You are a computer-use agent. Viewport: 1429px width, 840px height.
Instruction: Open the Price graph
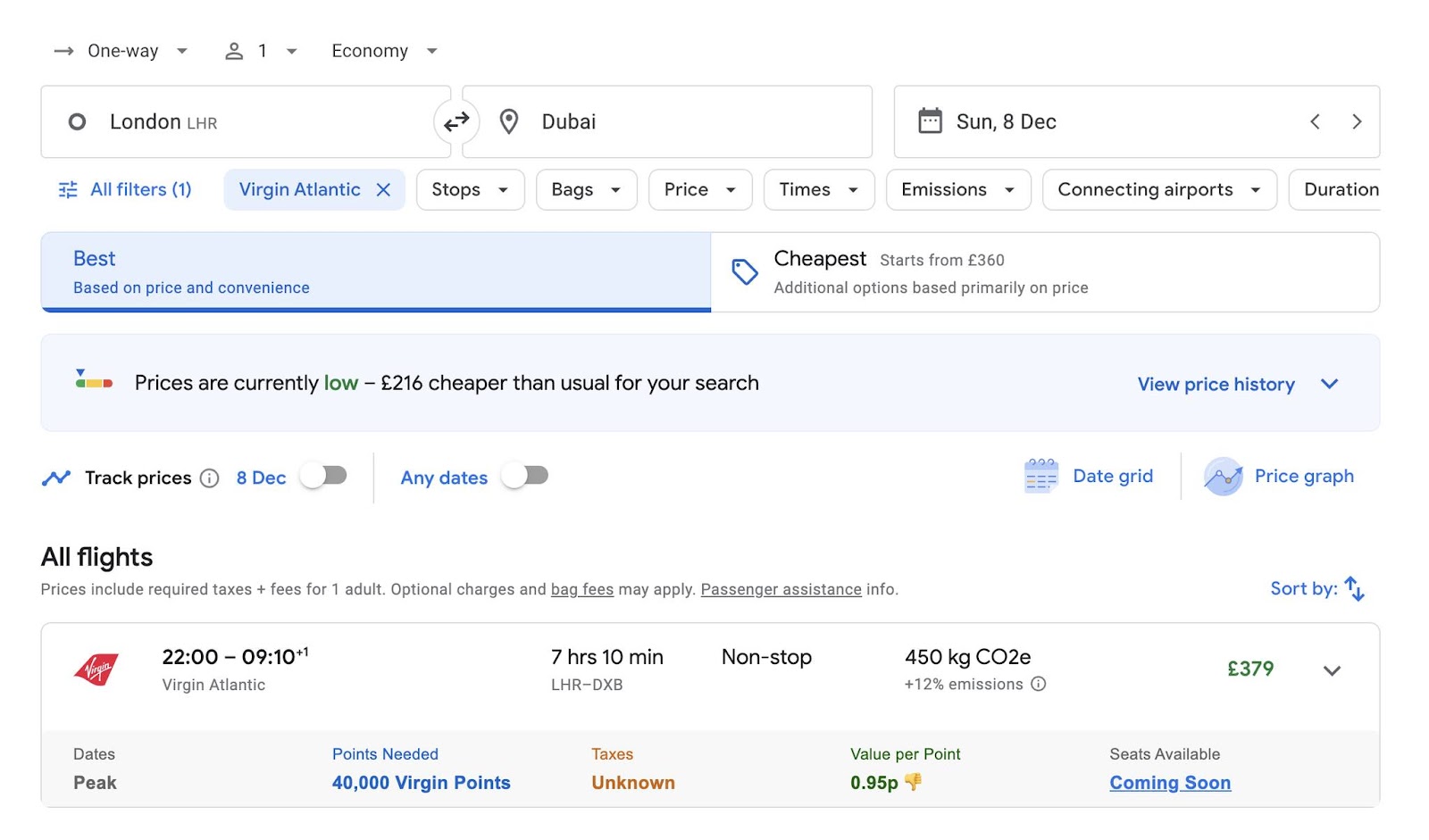click(1279, 476)
